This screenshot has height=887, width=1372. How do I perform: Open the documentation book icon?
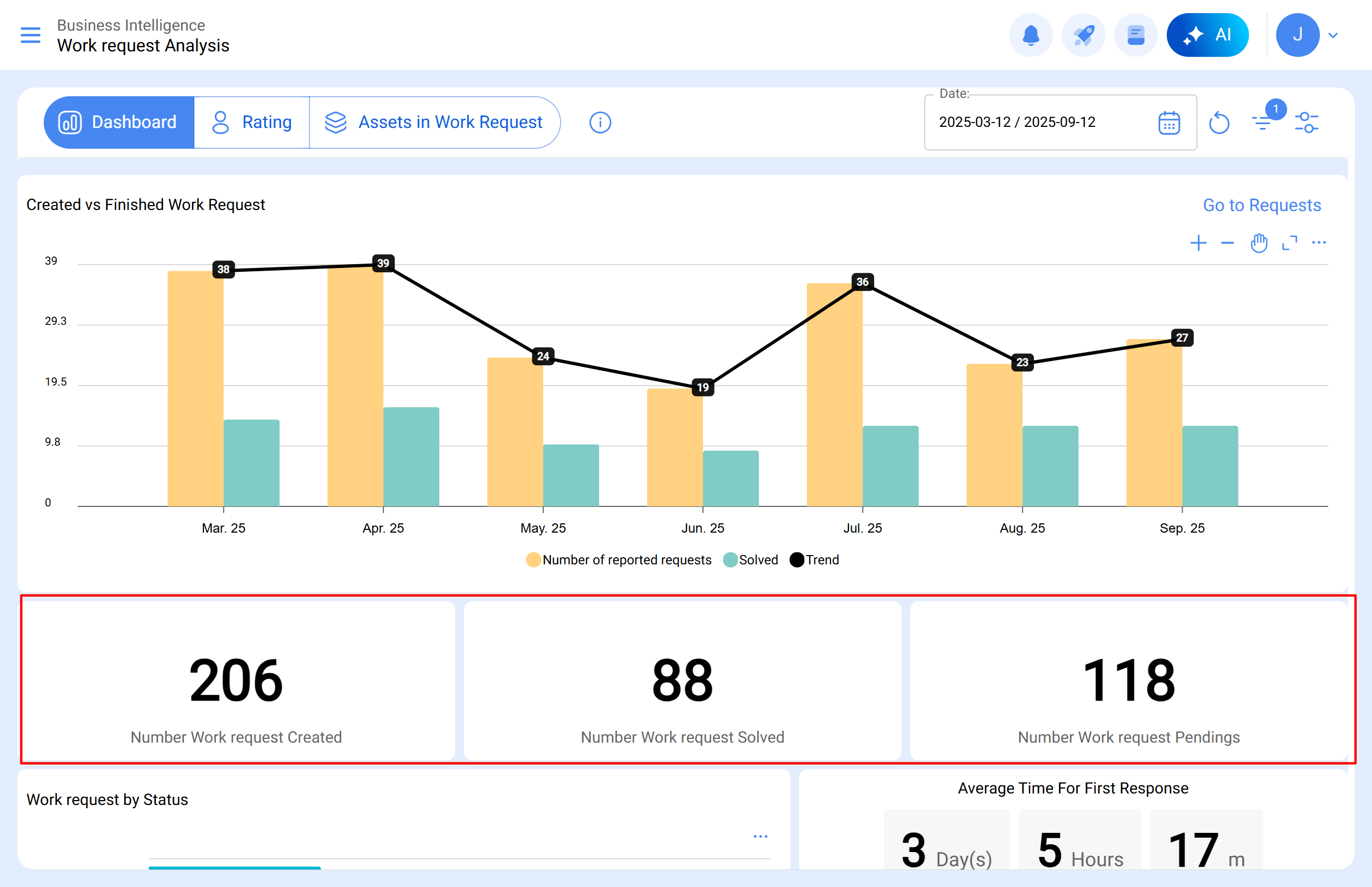tap(1135, 34)
